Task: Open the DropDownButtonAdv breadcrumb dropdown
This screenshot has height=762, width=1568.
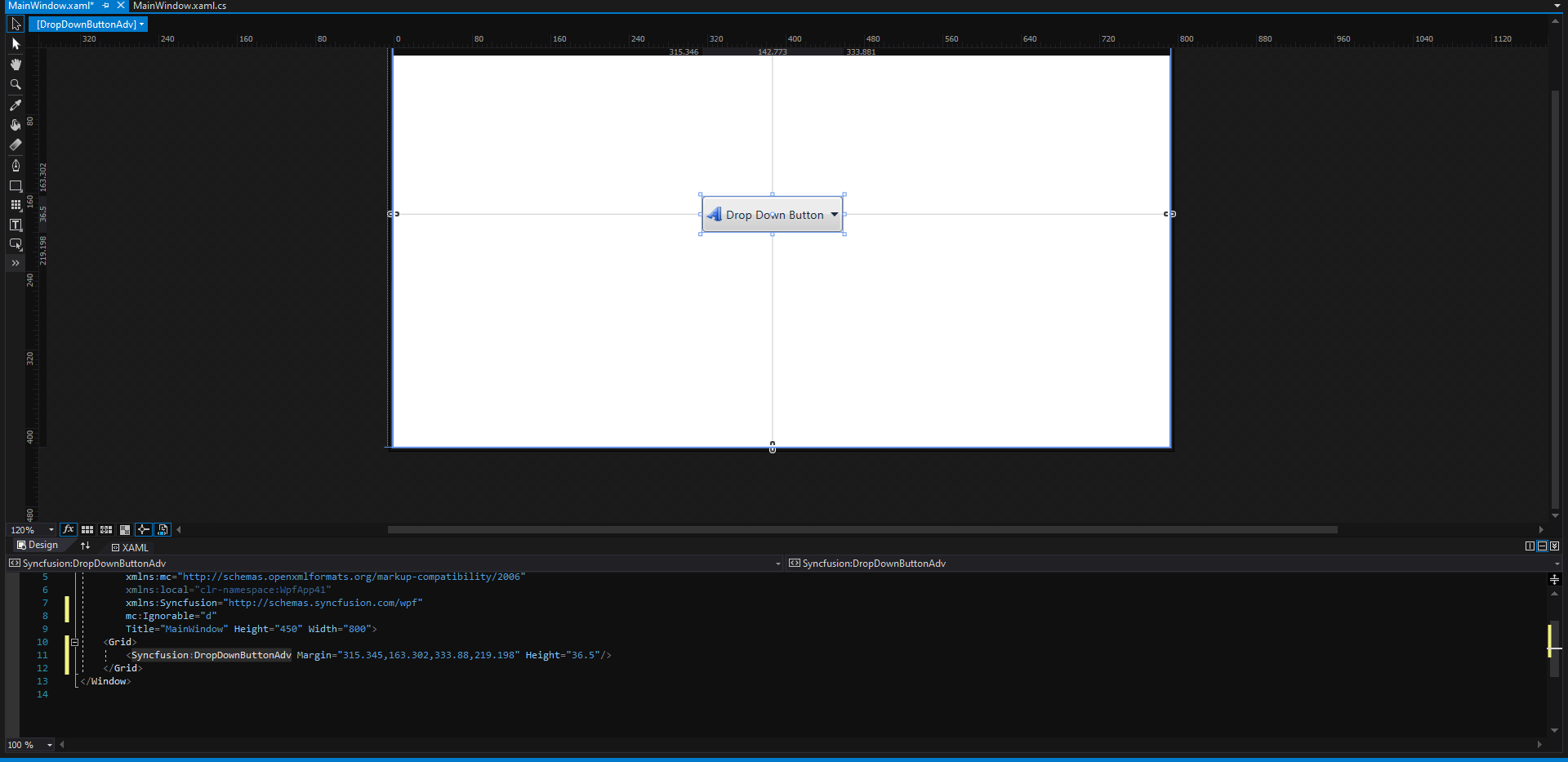Action: click(141, 24)
